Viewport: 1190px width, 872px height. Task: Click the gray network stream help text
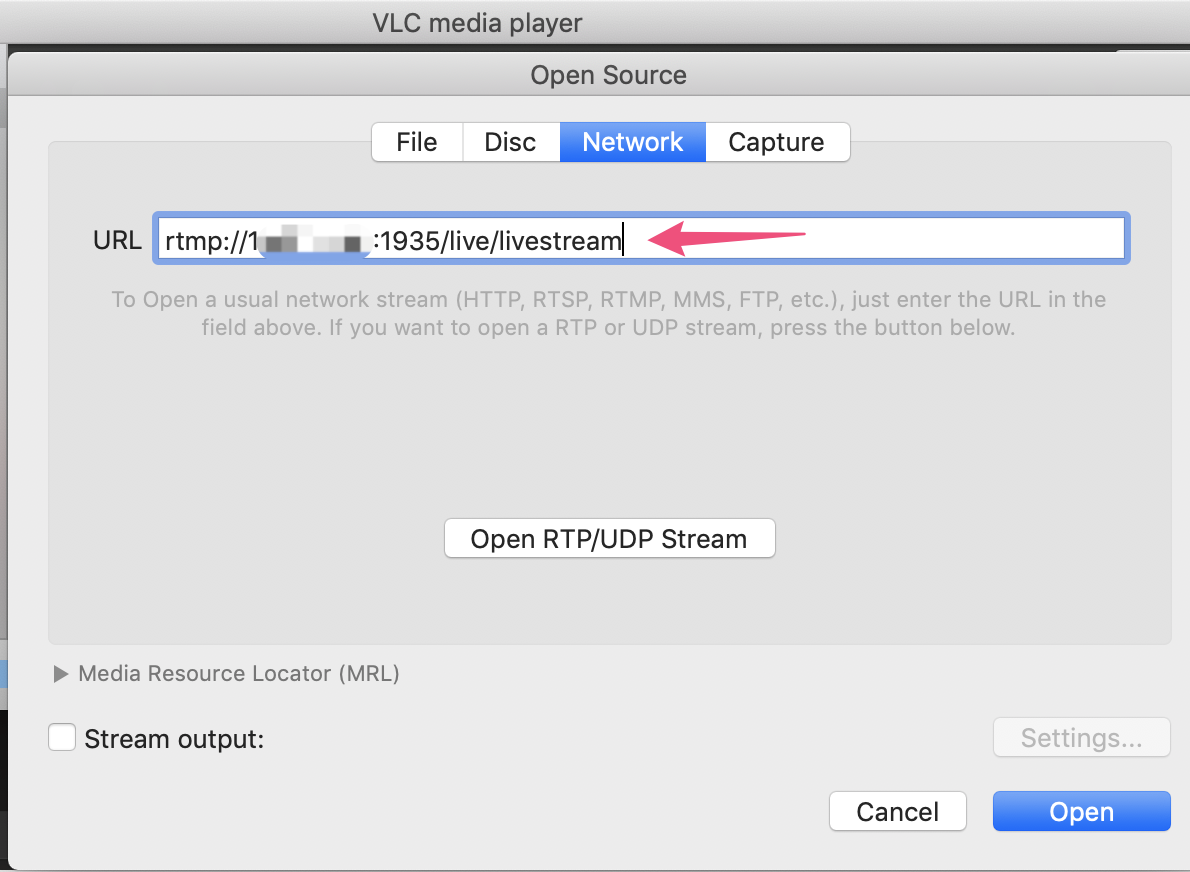(x=609, y=313)
